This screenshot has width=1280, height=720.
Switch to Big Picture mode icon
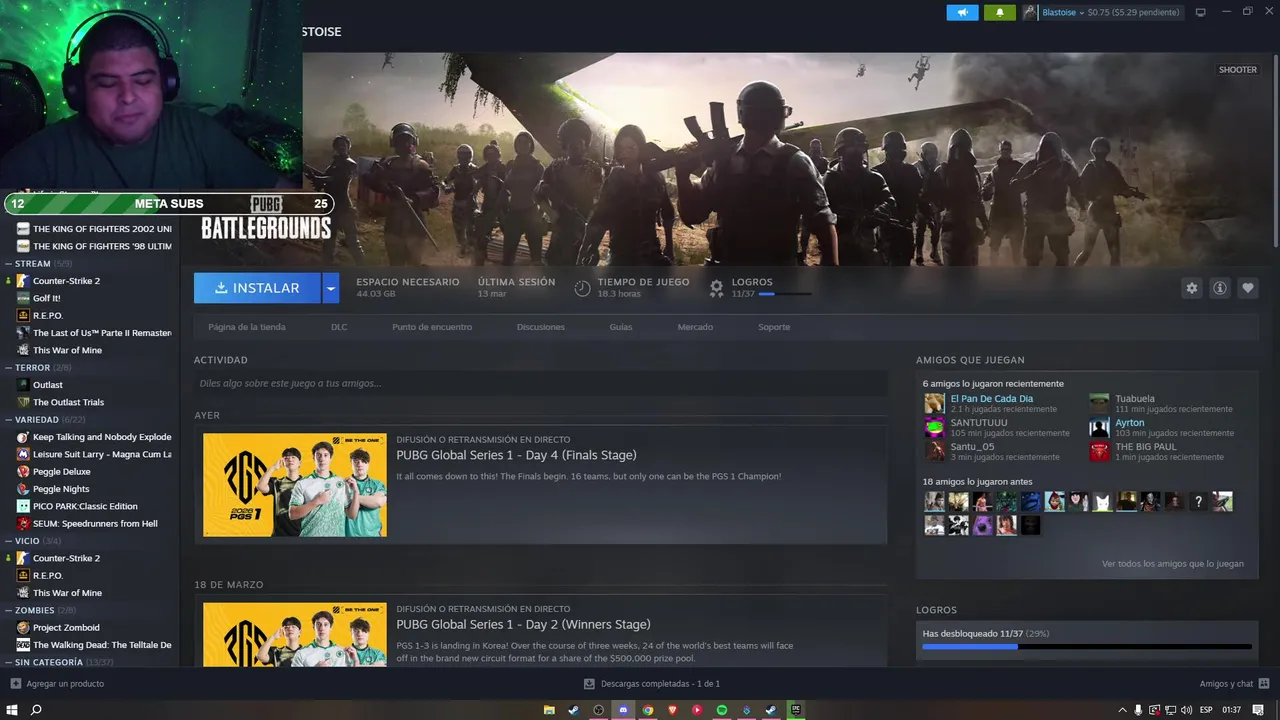[1201, 12]
